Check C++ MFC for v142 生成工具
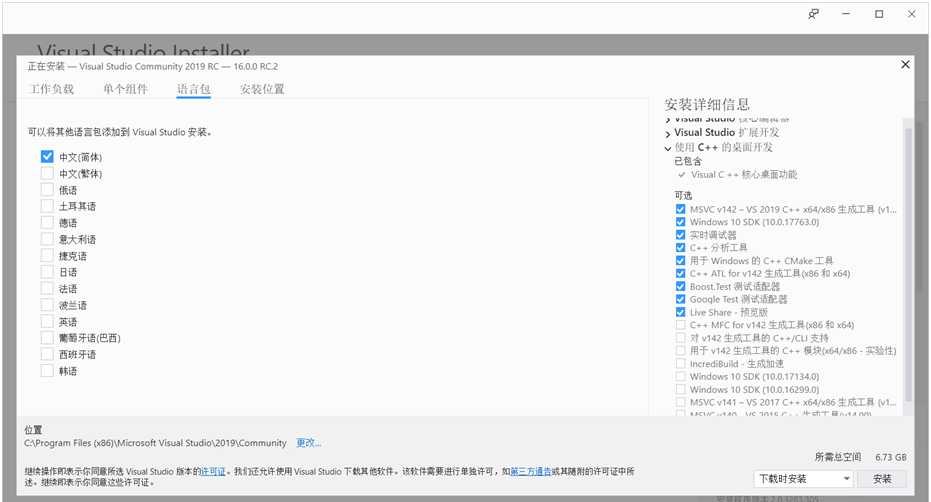931x502 pixels. [680, 325]
